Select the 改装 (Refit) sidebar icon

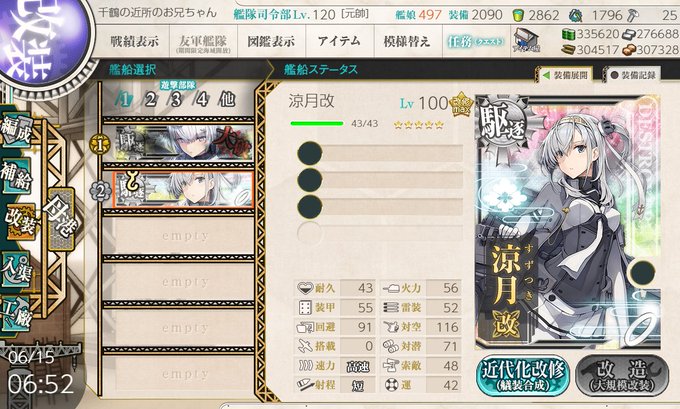point(20,222)
